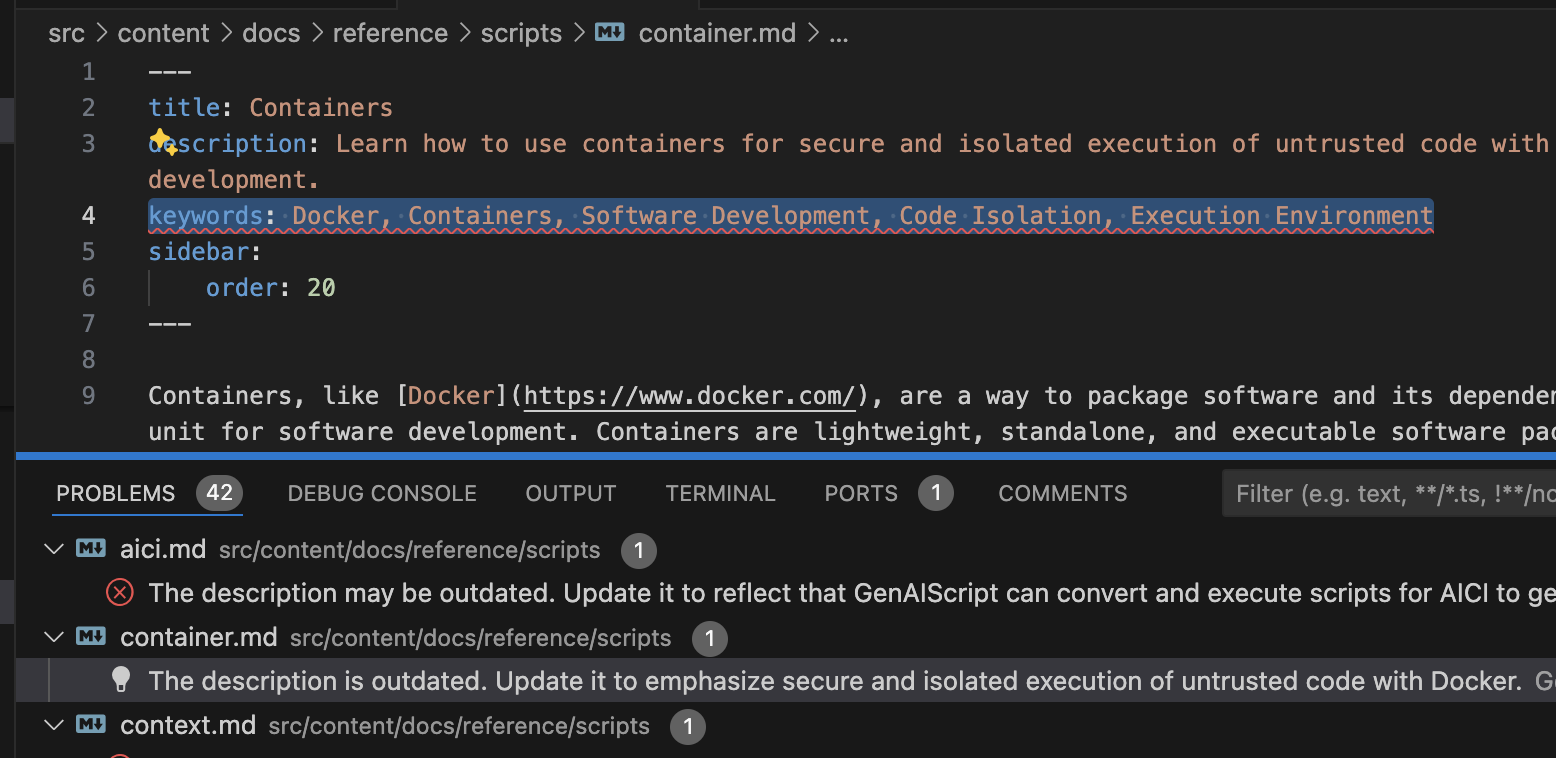
Task: Open the docker.com link on line 9
Action: [x=690, y=396]
